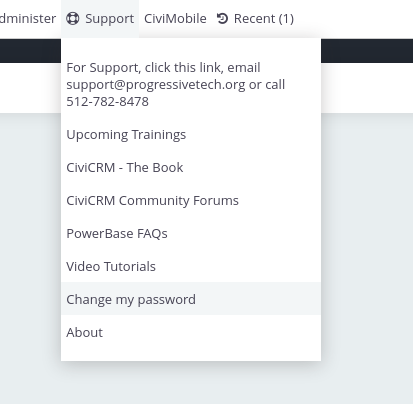This screenshot has width=413, height=404.
Task: Open the Administer menu
Action: [28, 18]
